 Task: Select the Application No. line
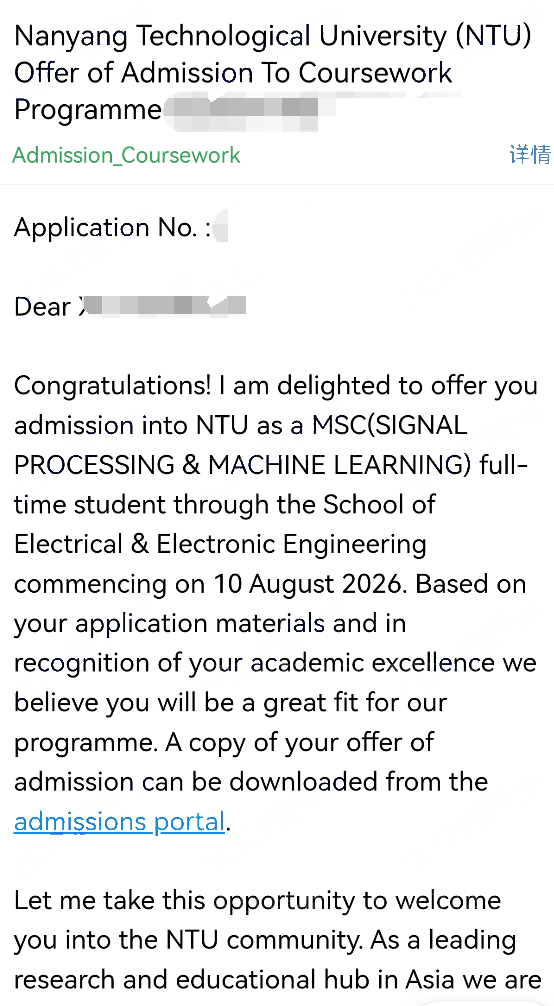coord(121,228)
